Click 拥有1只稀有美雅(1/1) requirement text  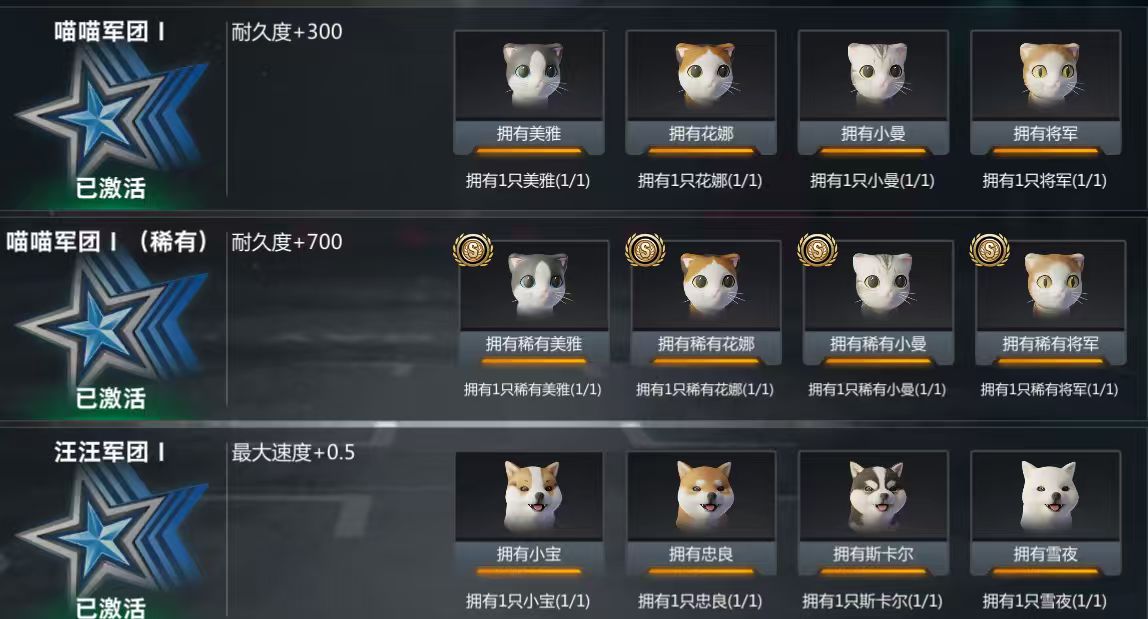tap(532, 390)
